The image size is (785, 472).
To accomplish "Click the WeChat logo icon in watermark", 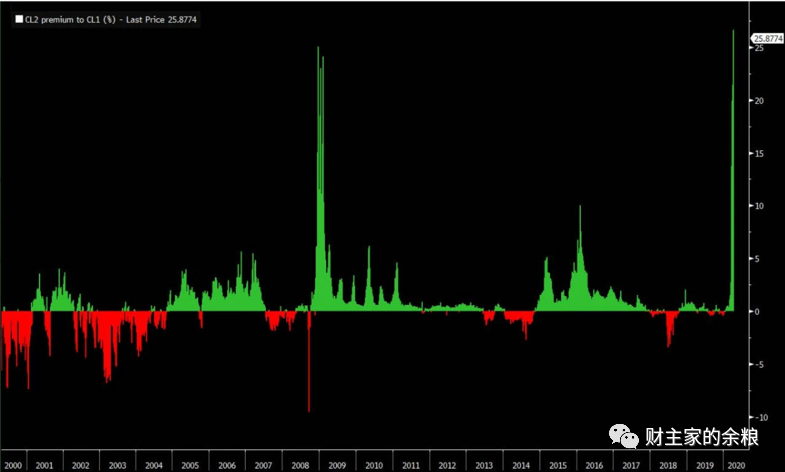I will (623, 436).
